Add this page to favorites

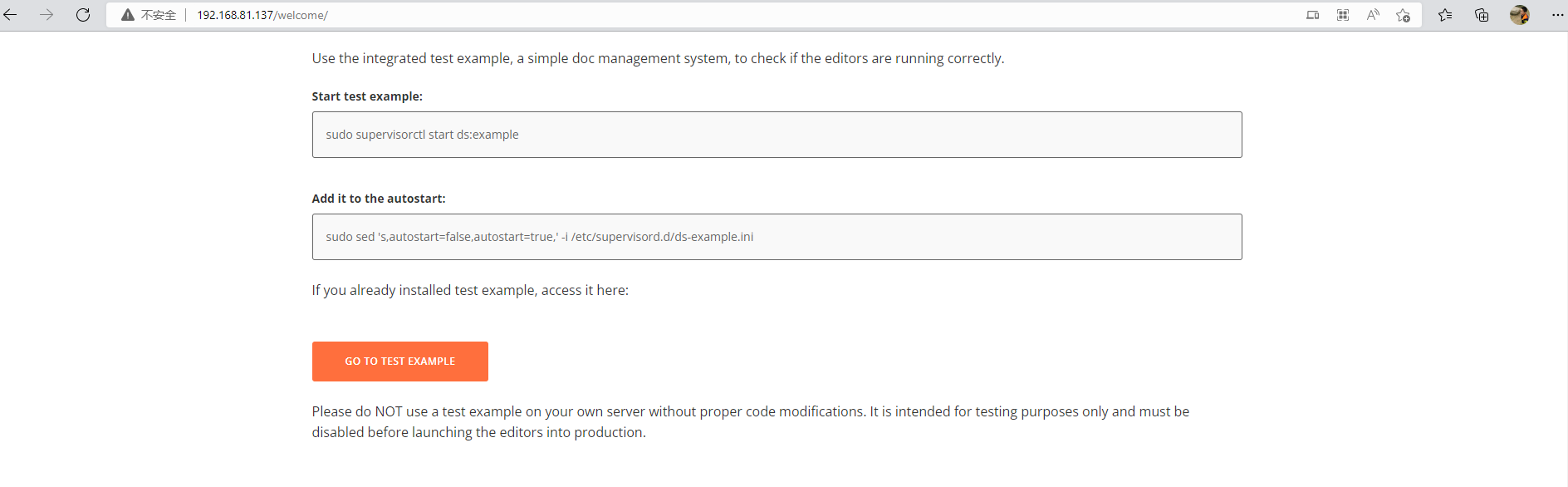coord(1404,15)
